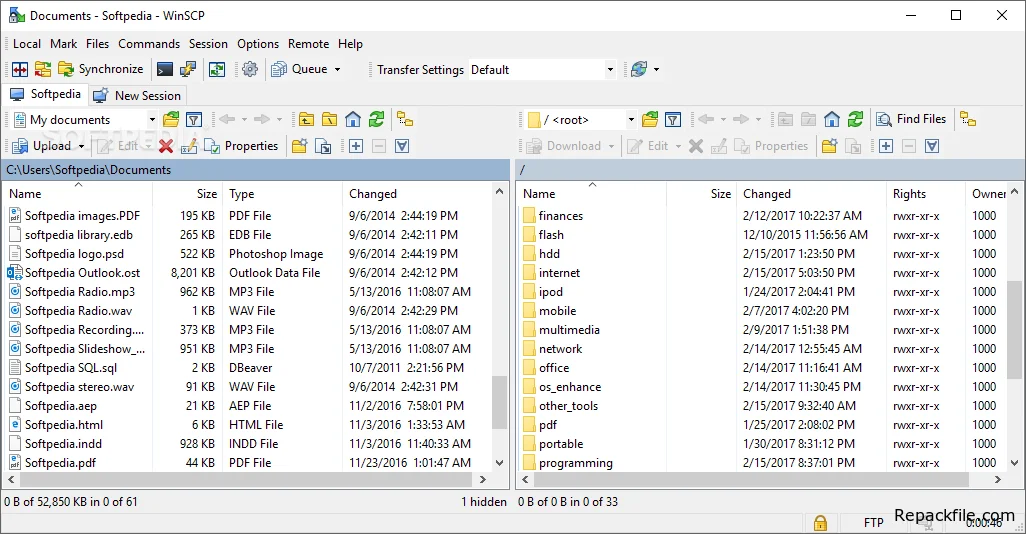1026x534 pixels.
Task: Go to local Root Directory icon
Action: (330, 120)
